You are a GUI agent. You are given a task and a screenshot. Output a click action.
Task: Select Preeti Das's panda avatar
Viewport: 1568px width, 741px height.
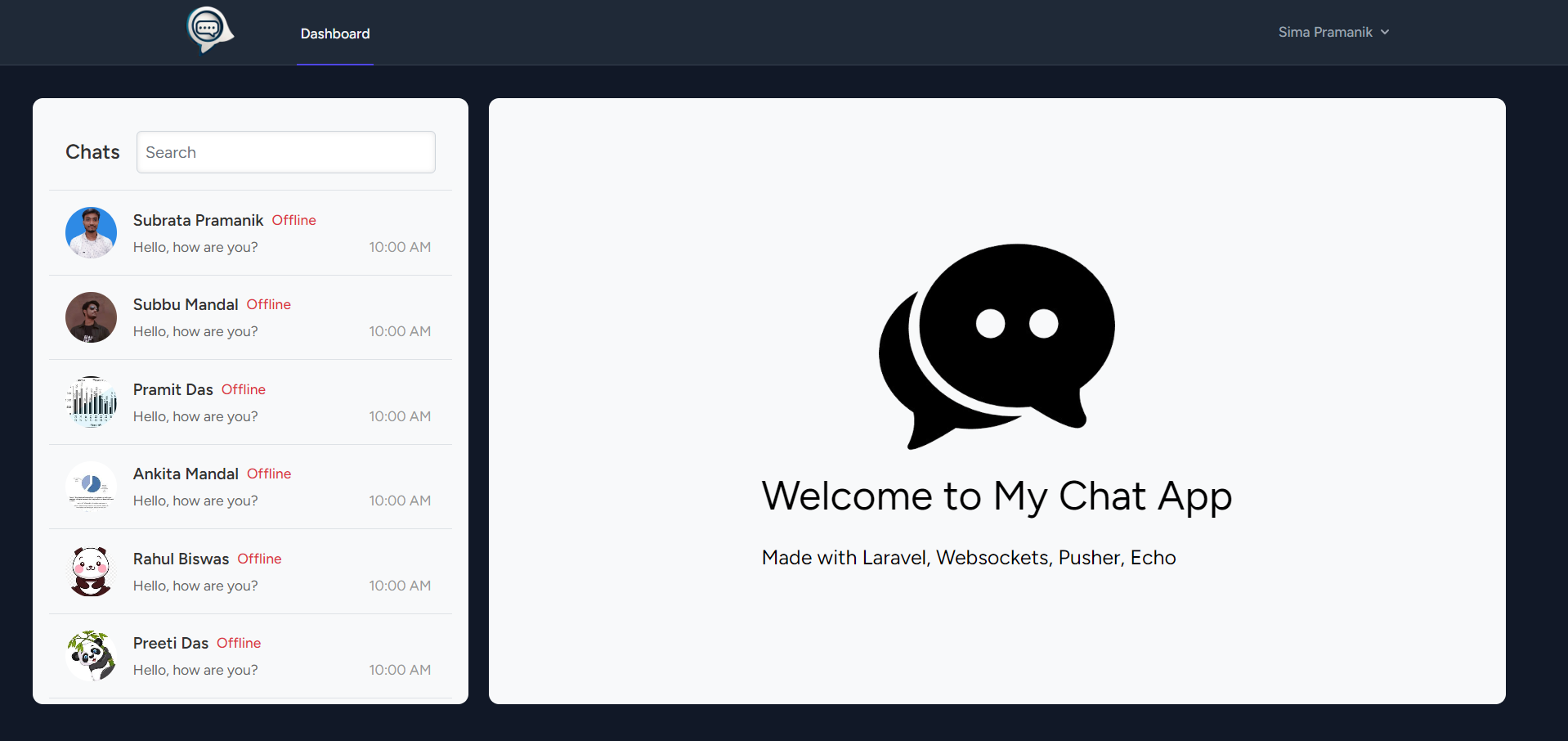(x=91, y=655)
